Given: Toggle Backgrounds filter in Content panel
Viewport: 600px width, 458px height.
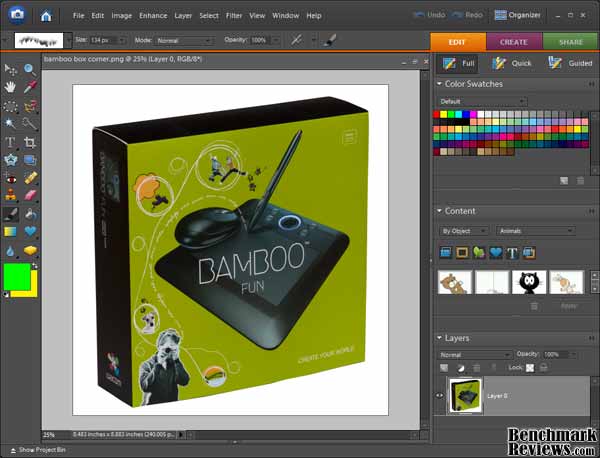Looking at the screenshot, I should (446, 253).
